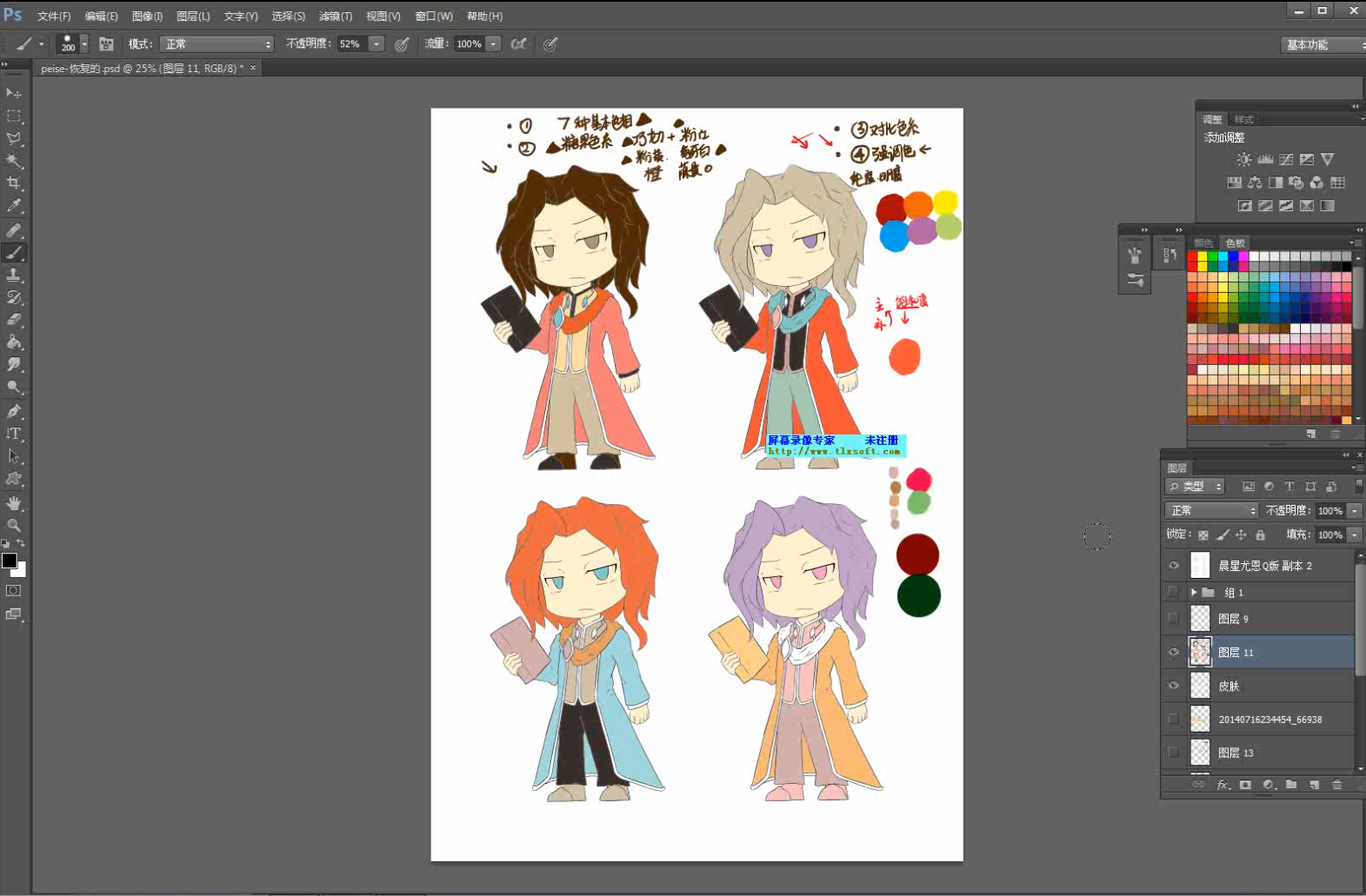Hide the 图层 11 layer

pos(1173,652)
